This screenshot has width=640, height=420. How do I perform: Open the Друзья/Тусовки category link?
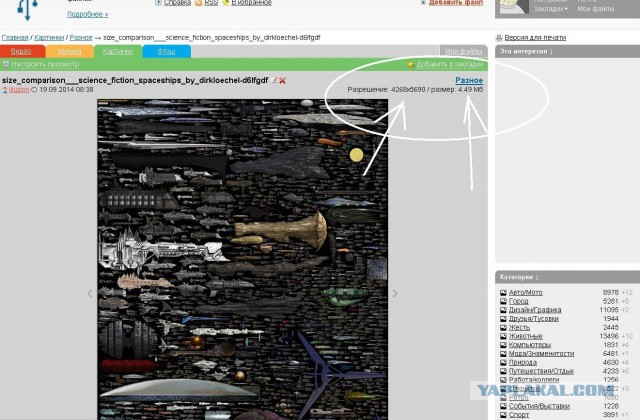tap(533, 319)
